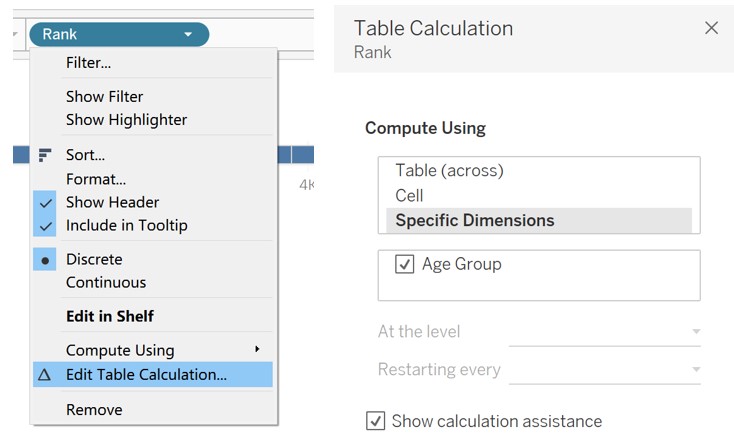The height and width of the screenshot is (445, 734).
Task: Select Specific Dimensions option
Action: [474, 220]
